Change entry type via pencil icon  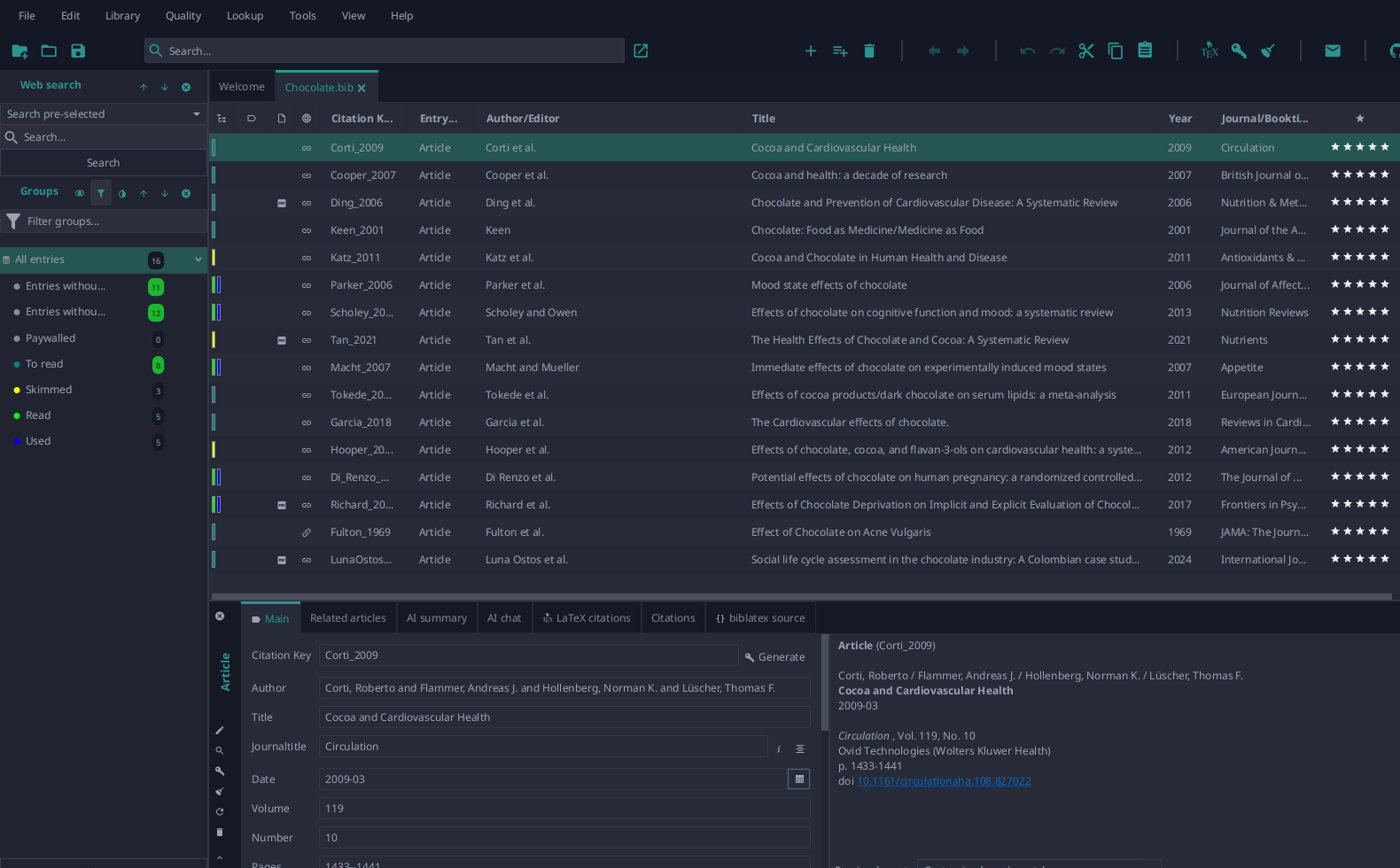pos(220,731)
